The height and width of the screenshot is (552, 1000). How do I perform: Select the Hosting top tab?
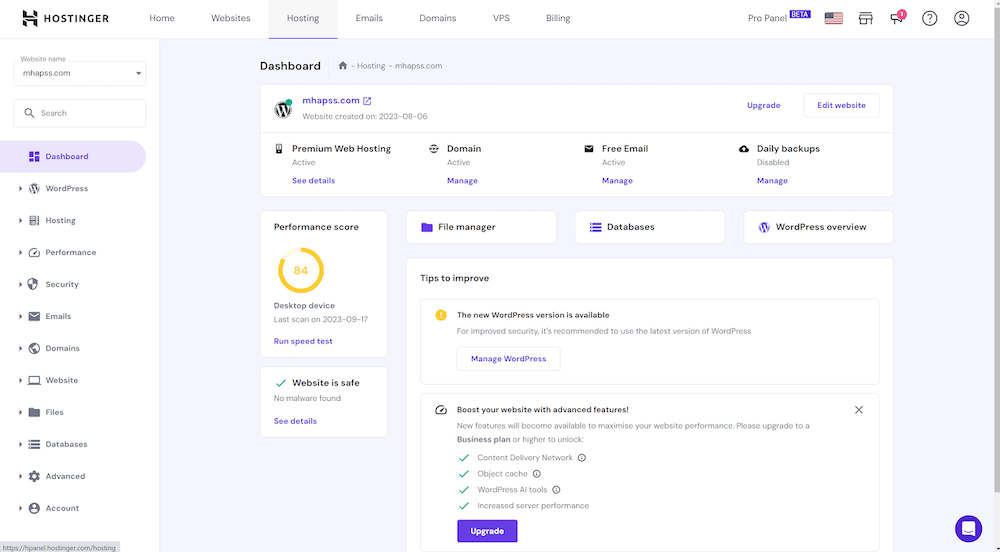pos(303,18)
